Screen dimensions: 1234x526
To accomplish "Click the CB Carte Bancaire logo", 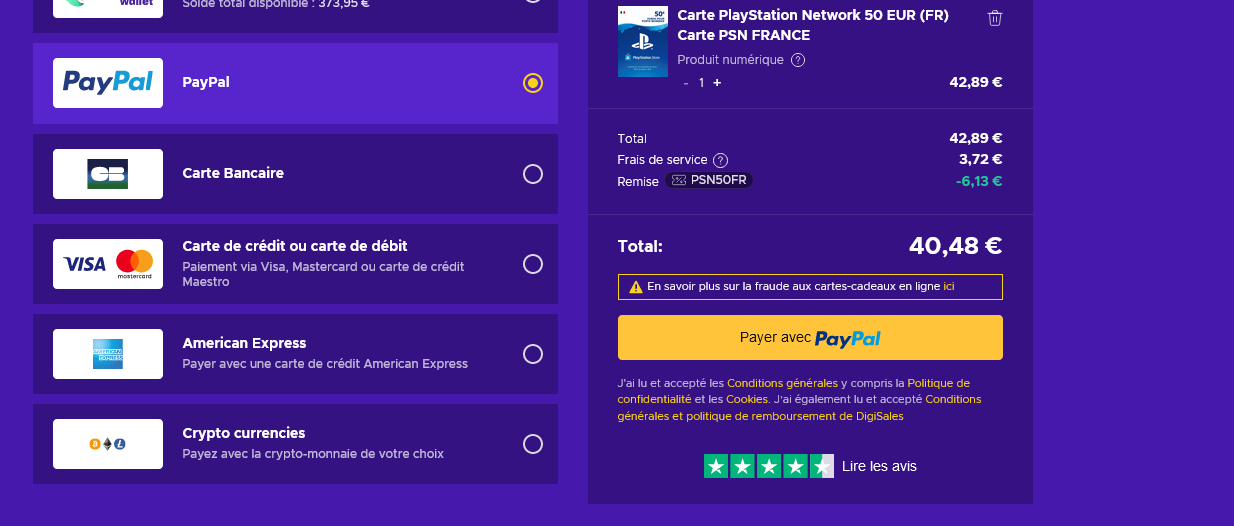I will pos(108,174).
